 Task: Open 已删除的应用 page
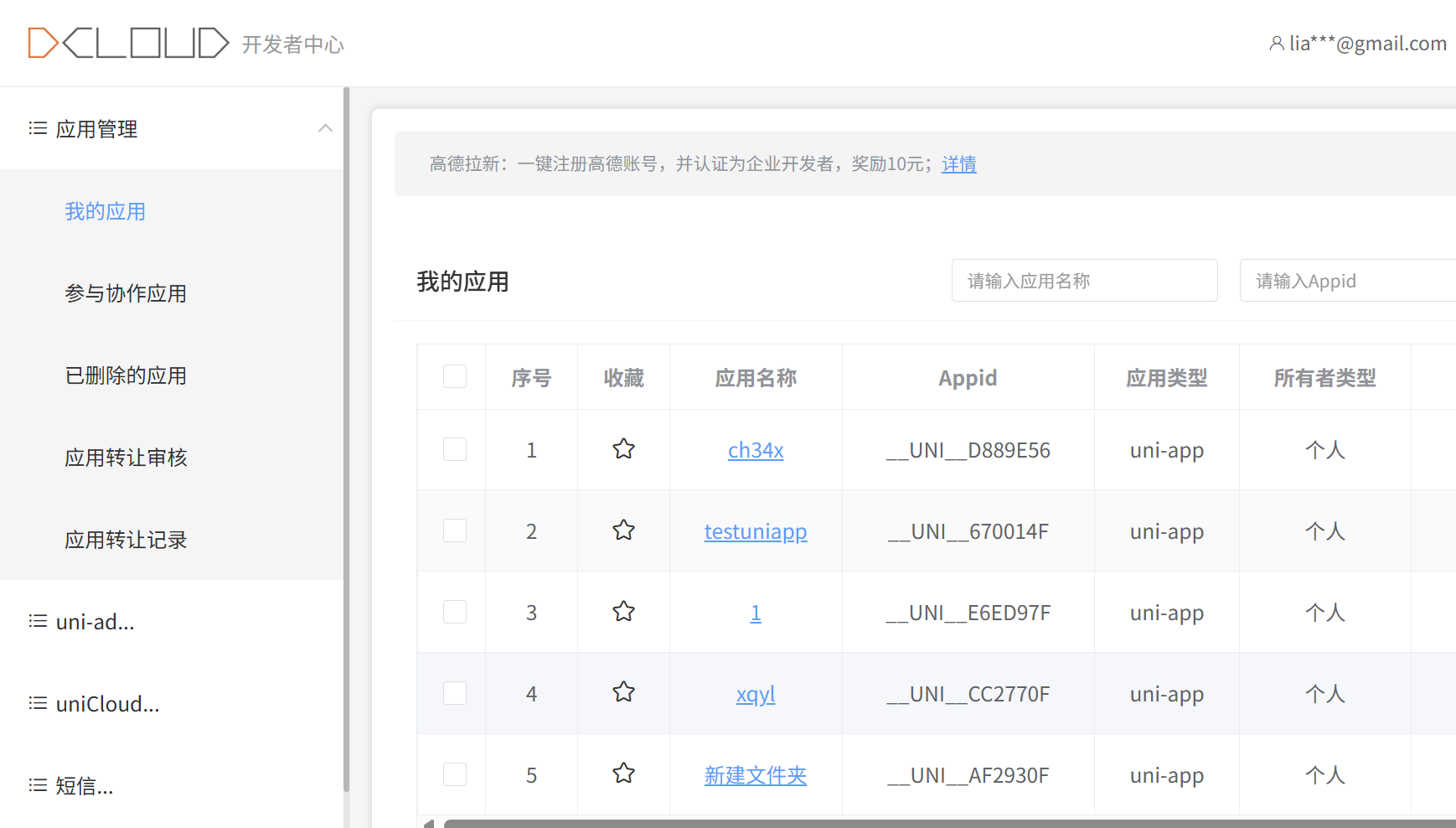click(x=126, y=375)
